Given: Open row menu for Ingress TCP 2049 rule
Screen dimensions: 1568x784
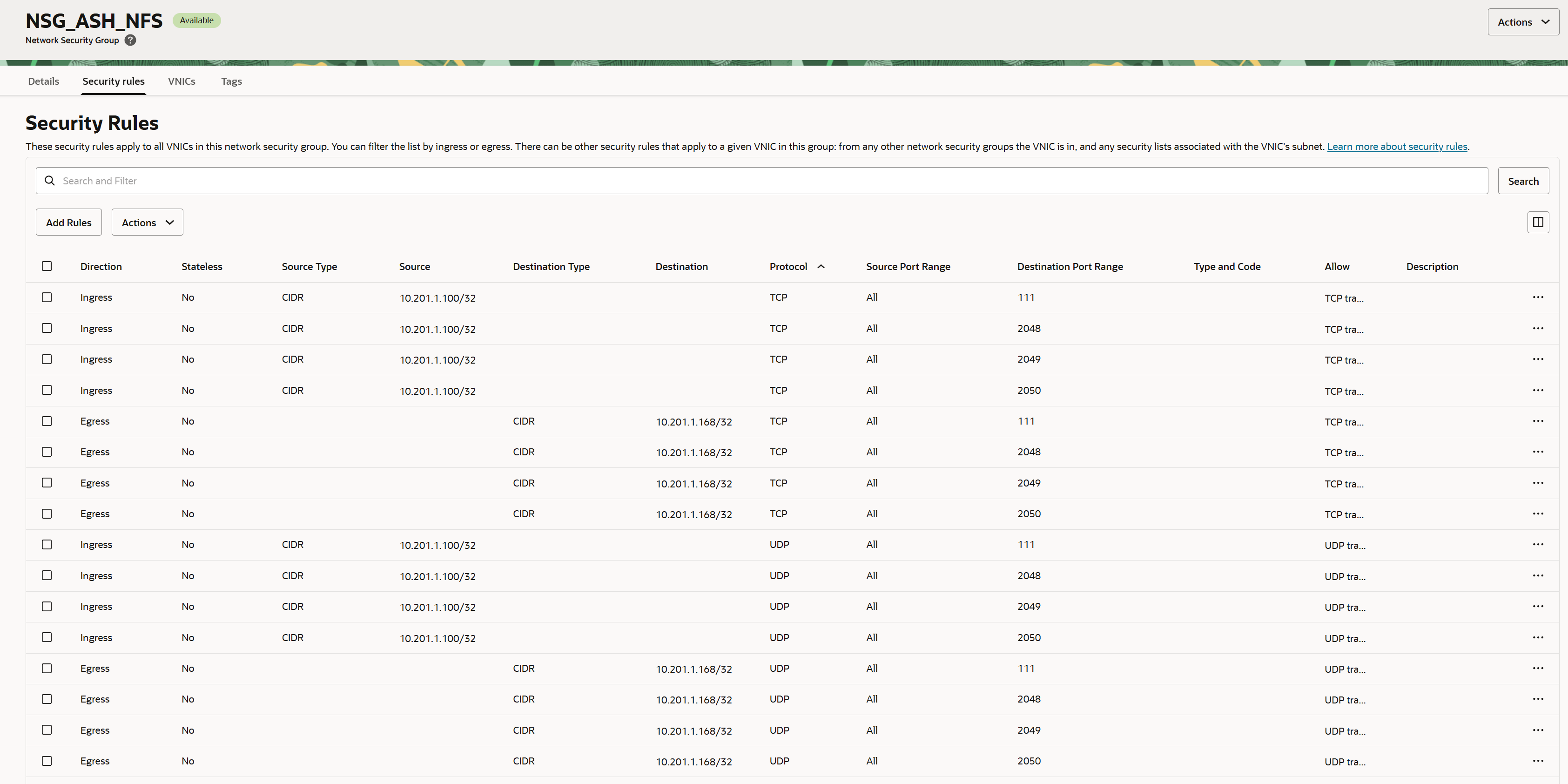Looking at the screenshot, I should pyautogui.click(x=1538, y=359).
